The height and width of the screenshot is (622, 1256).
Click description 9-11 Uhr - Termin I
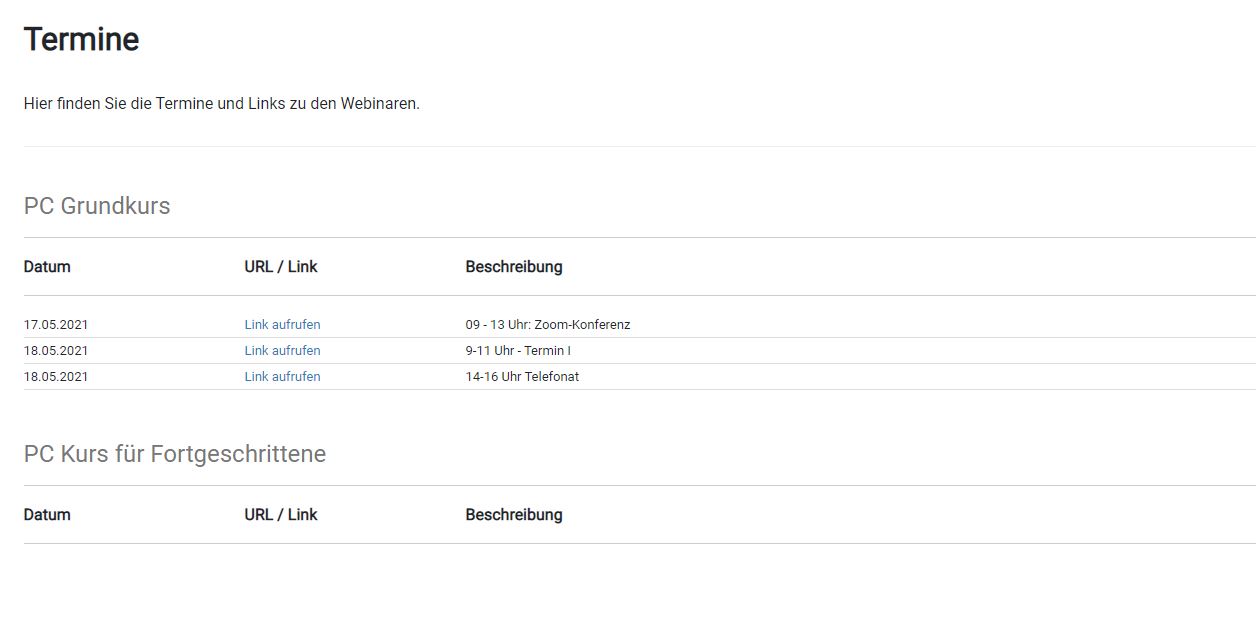click(518, 351)
